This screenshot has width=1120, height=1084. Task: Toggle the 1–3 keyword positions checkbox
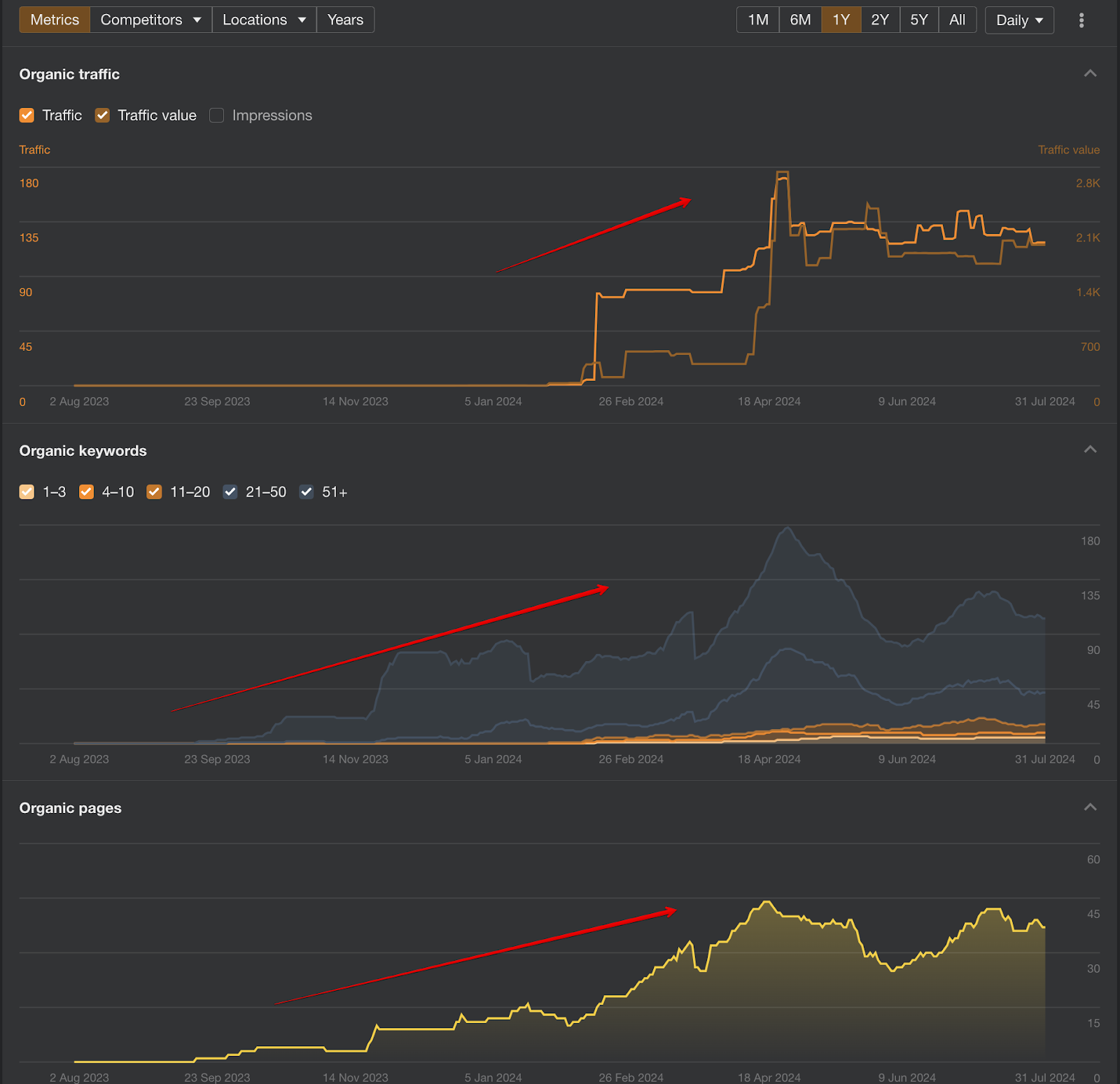point(27,492)
